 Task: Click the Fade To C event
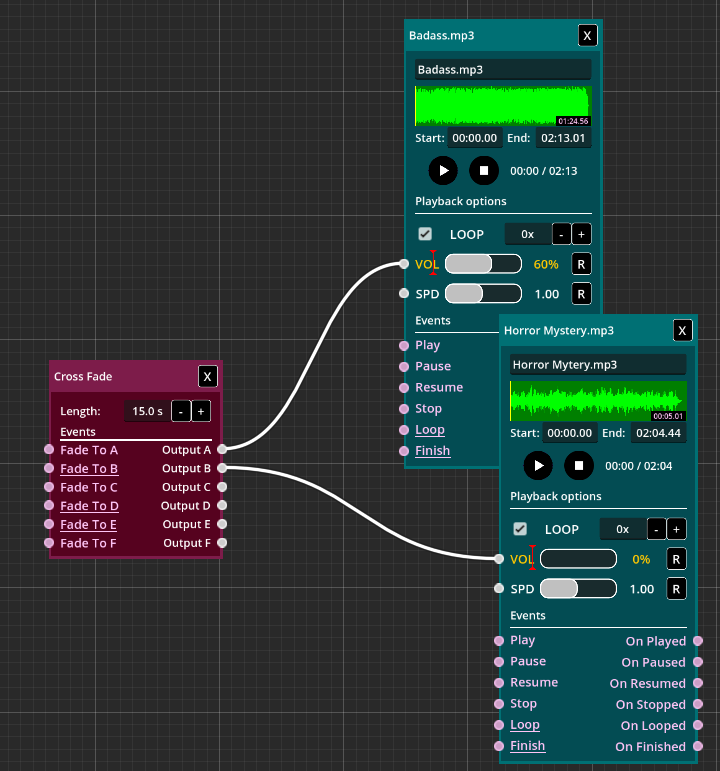pos(89,487)
